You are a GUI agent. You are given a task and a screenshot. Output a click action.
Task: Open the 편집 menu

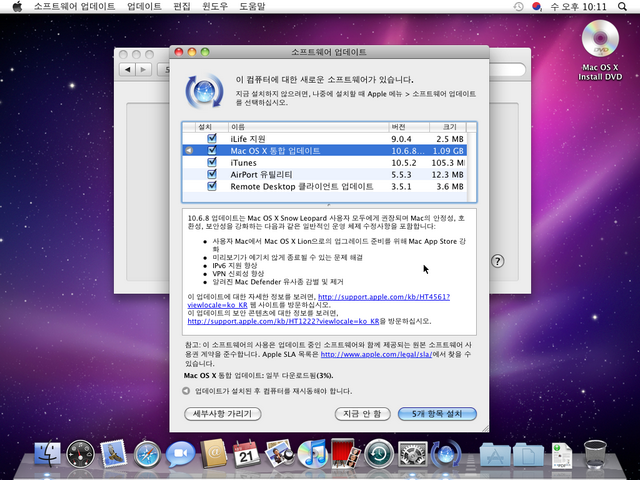[x=182, y=7]
